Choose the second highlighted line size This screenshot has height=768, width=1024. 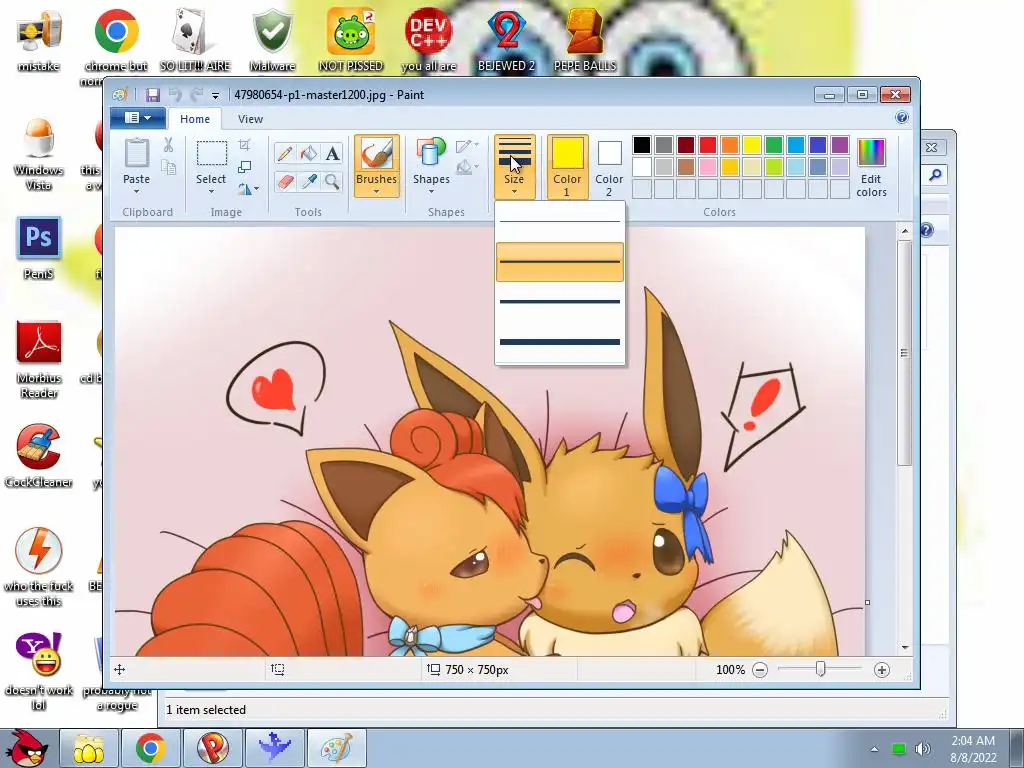(x=560, y=262)
